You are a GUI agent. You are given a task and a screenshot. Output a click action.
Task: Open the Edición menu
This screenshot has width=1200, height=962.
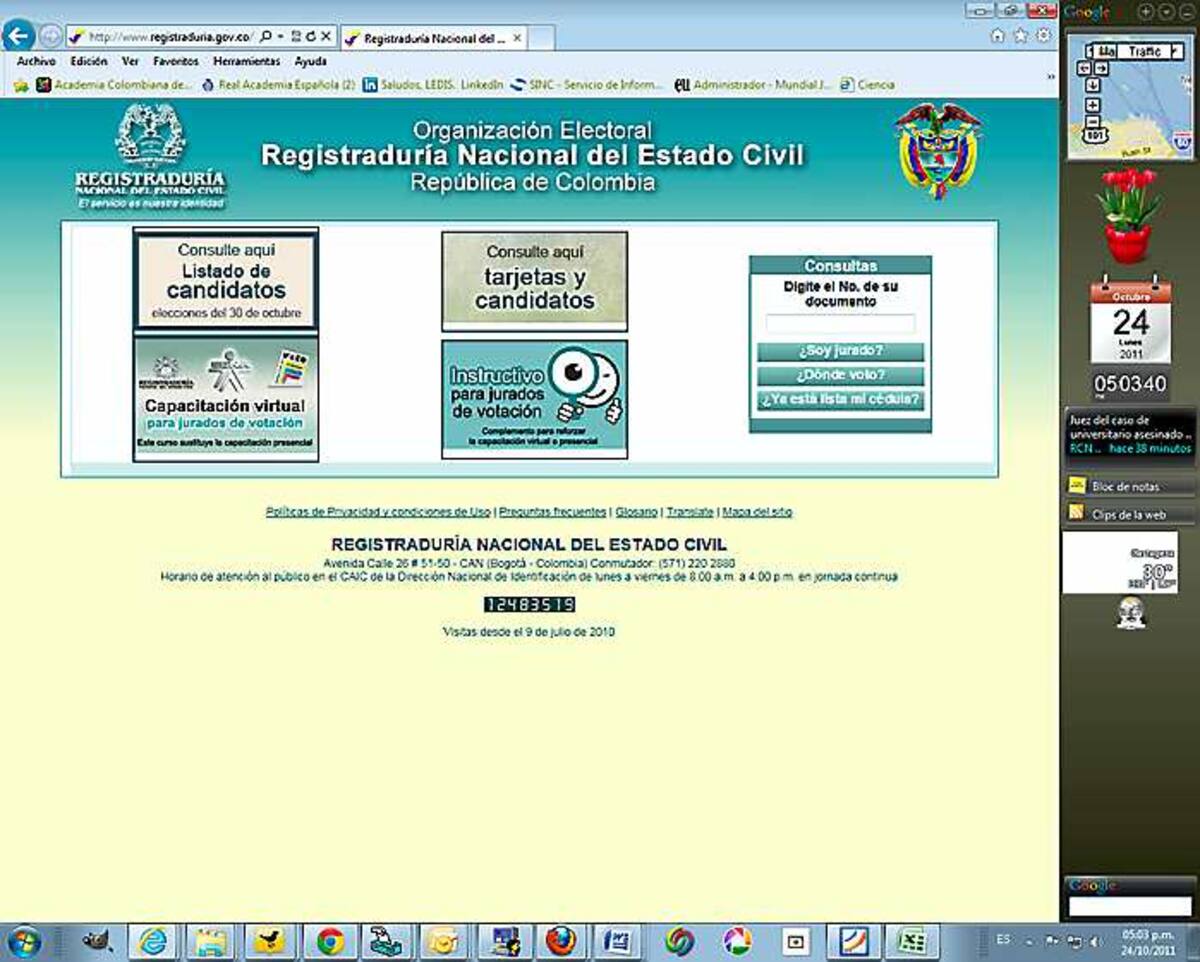88,62
